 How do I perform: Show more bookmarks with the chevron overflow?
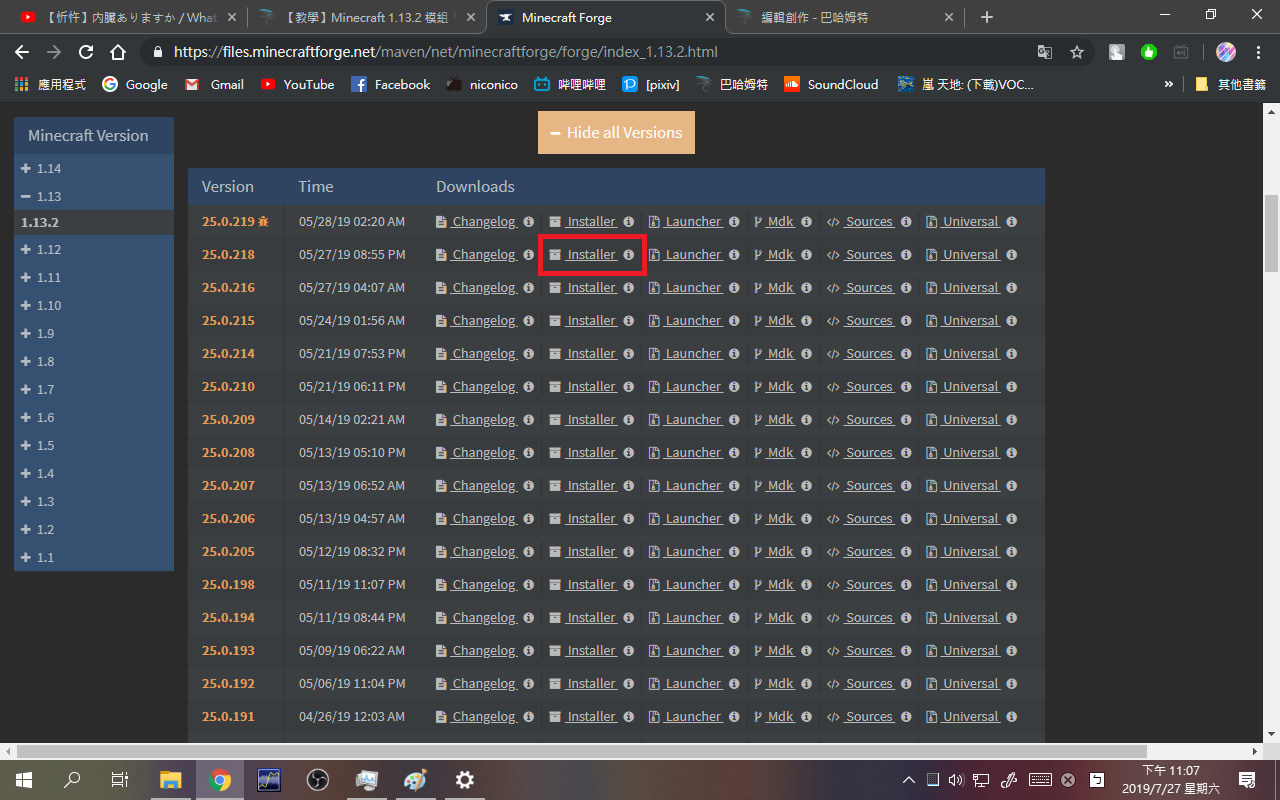1168,85
